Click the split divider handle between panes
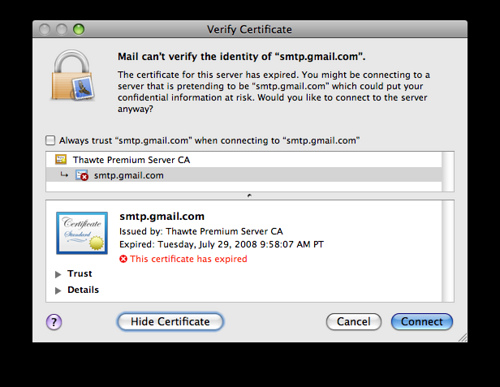The width and height of the screenshot is (500, 387). [x=250, y=196]
